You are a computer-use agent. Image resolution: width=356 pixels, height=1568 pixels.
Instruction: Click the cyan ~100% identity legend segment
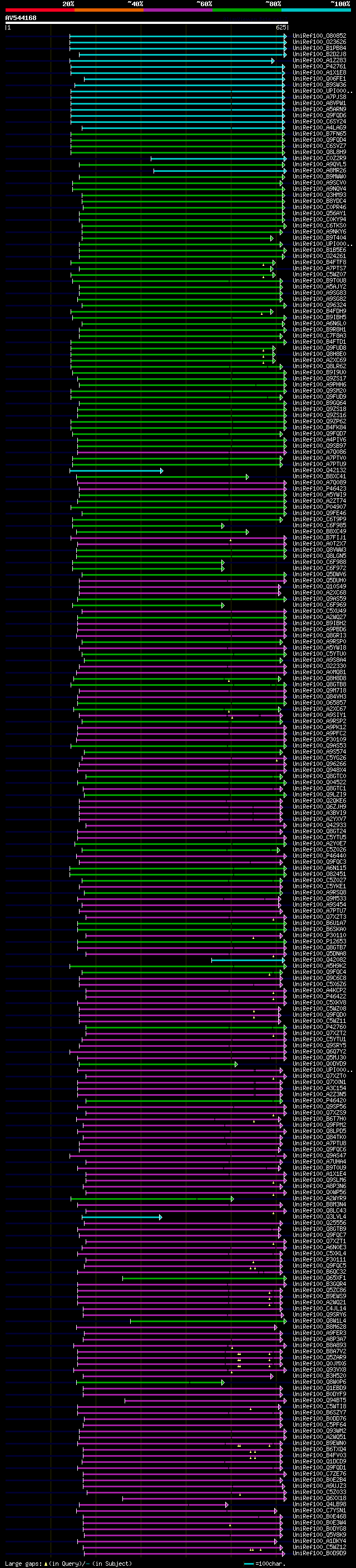316,10
